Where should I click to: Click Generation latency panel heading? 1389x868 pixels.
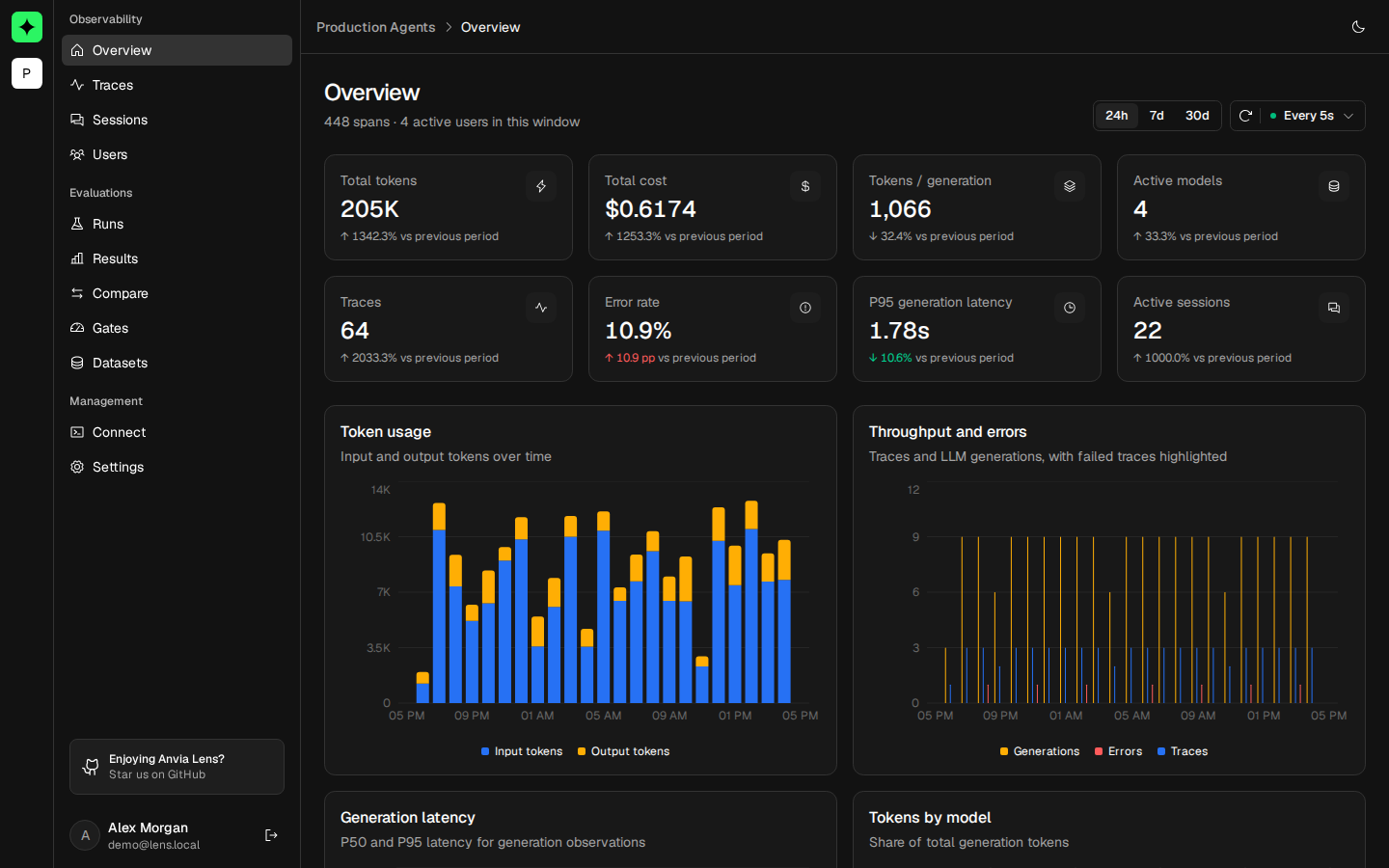[x=408, y=818]
